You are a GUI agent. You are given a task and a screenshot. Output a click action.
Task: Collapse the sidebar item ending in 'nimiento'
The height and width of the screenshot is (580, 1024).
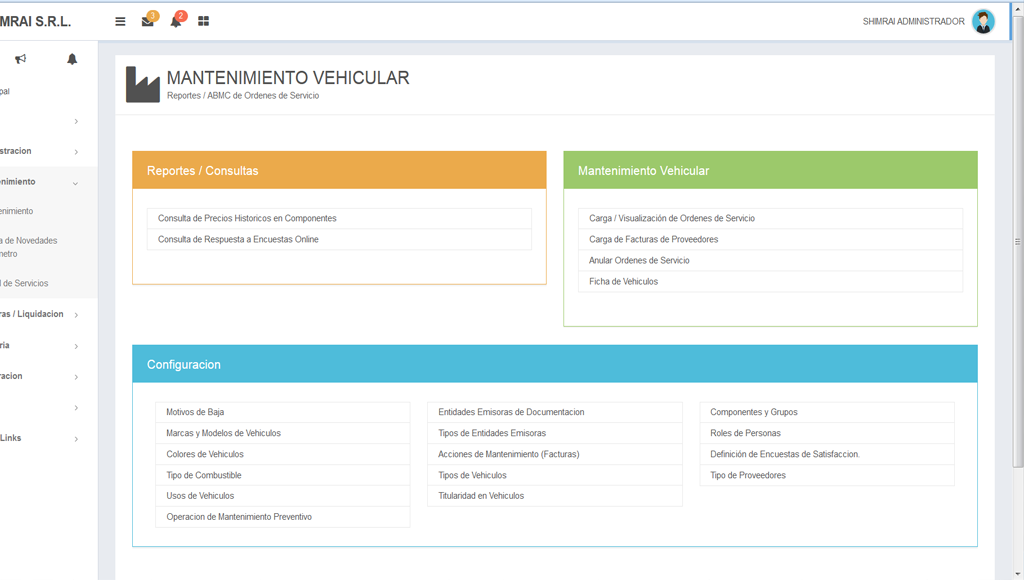(39, 182)
